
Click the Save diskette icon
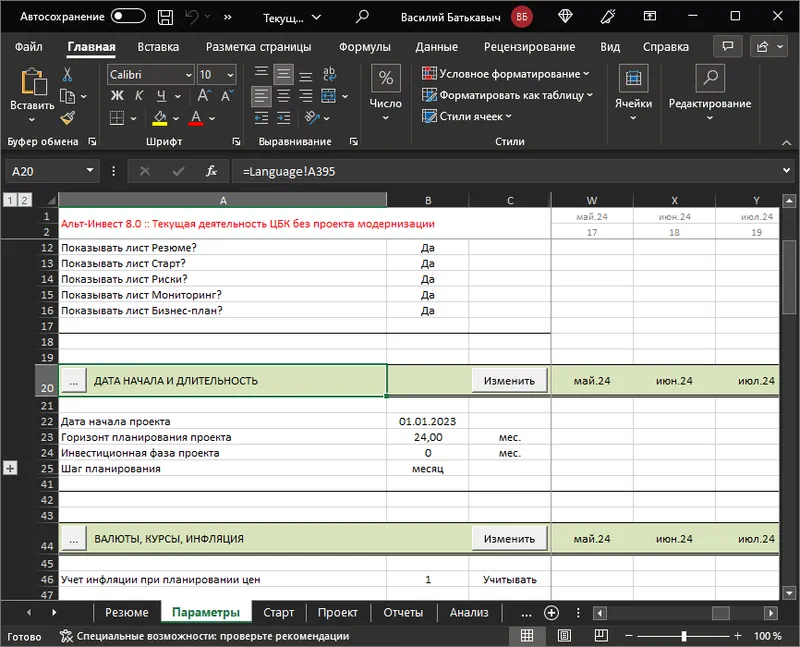[165, 17]
